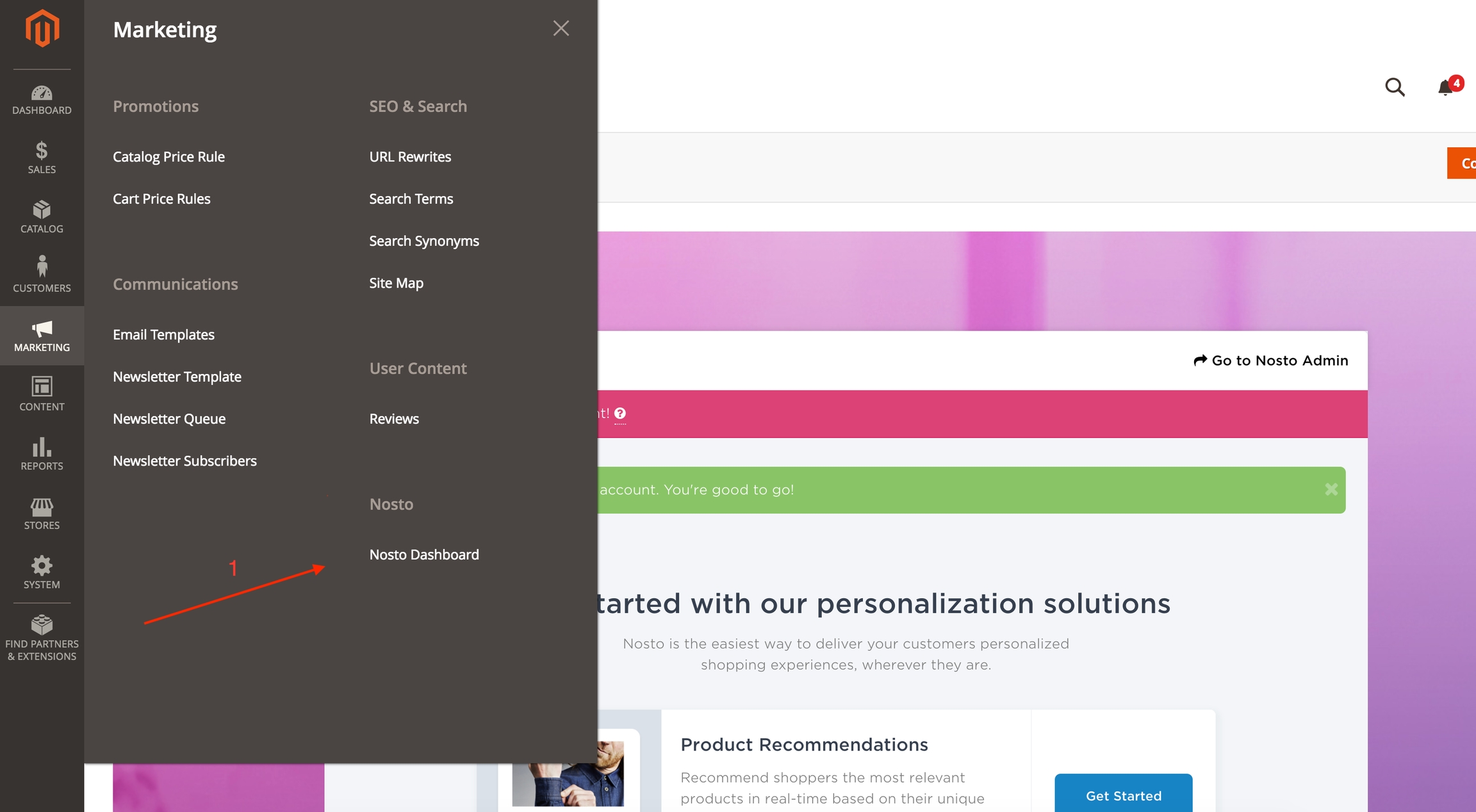
Task: Click the Magento logo icon
Action: tap(42, 28)
